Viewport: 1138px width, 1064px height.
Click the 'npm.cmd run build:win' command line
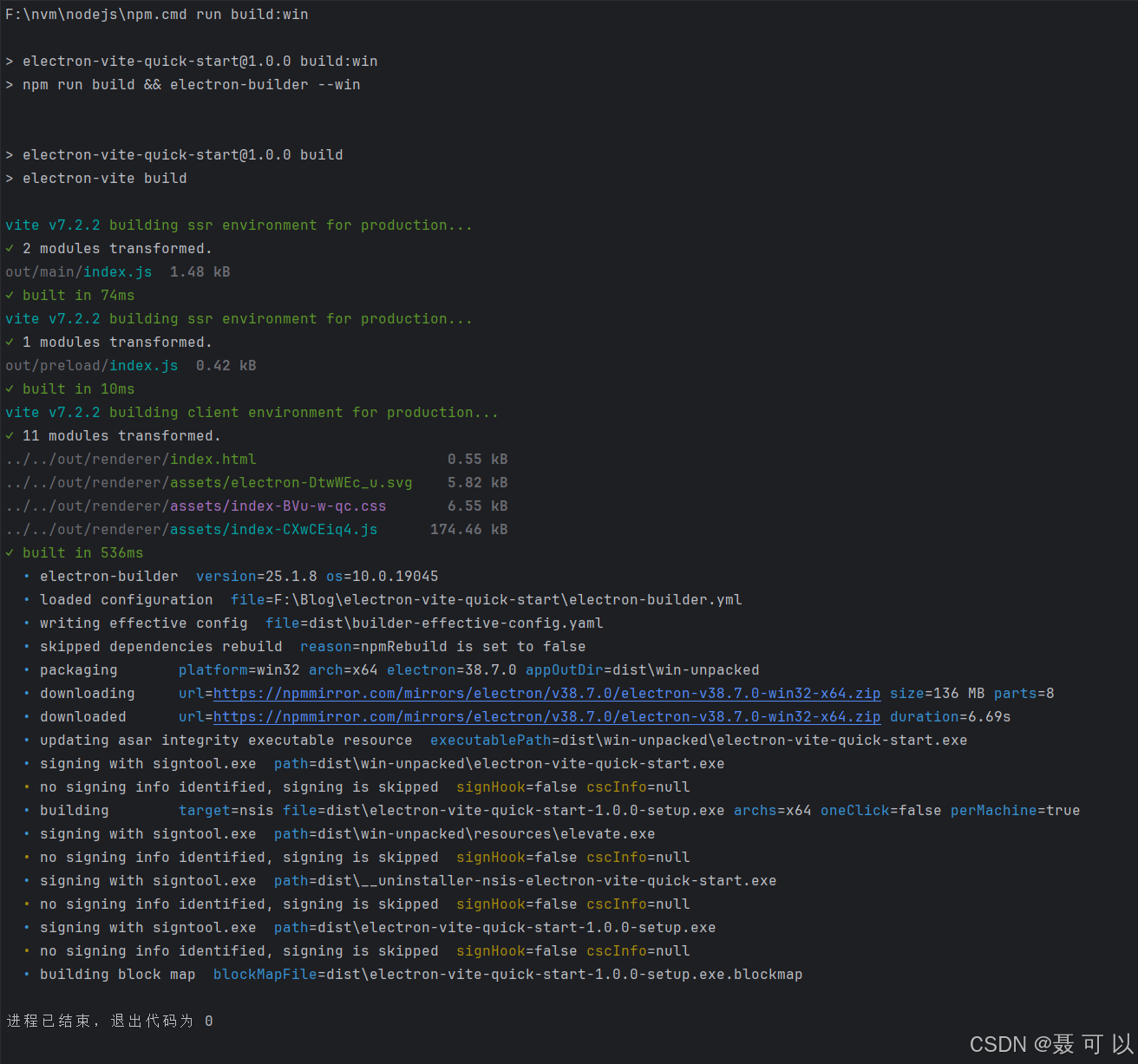point(157,15)
